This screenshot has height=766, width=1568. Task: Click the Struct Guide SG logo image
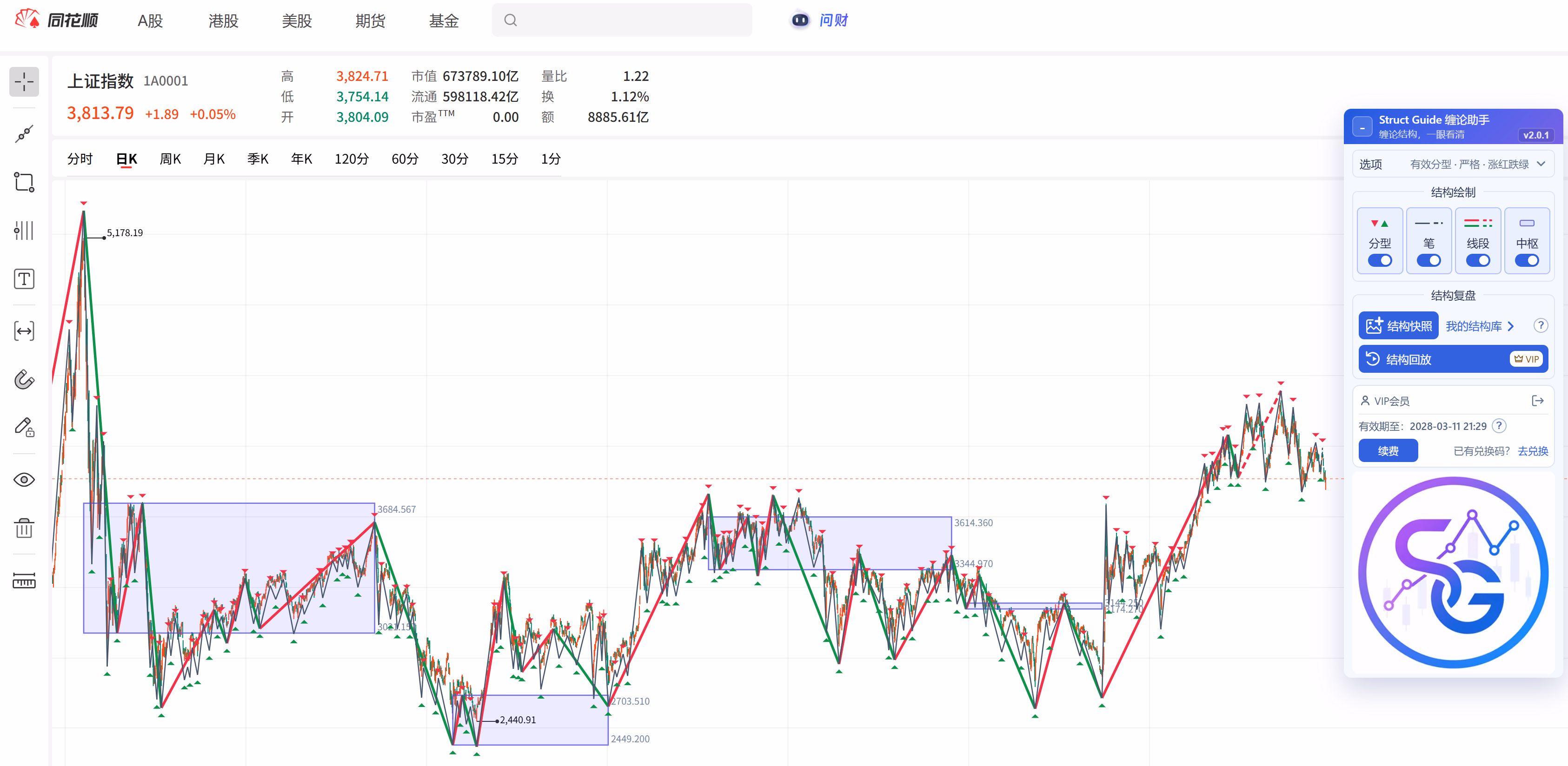[x=1453, y=573]
